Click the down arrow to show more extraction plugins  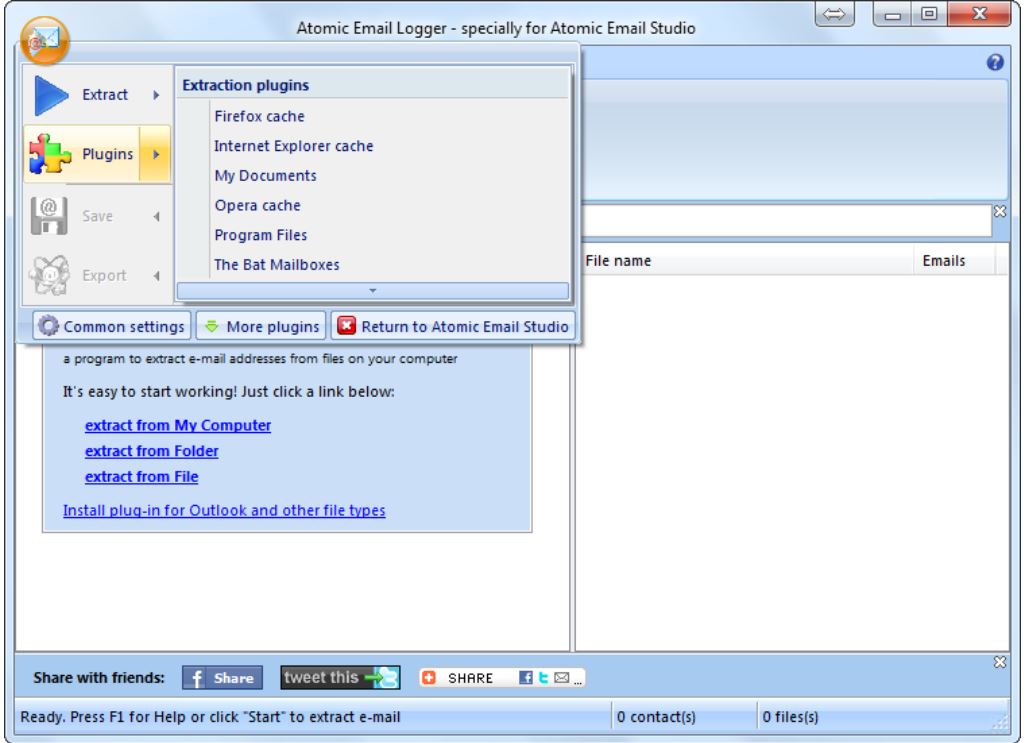pyautogui.click(x=372, y=290)
